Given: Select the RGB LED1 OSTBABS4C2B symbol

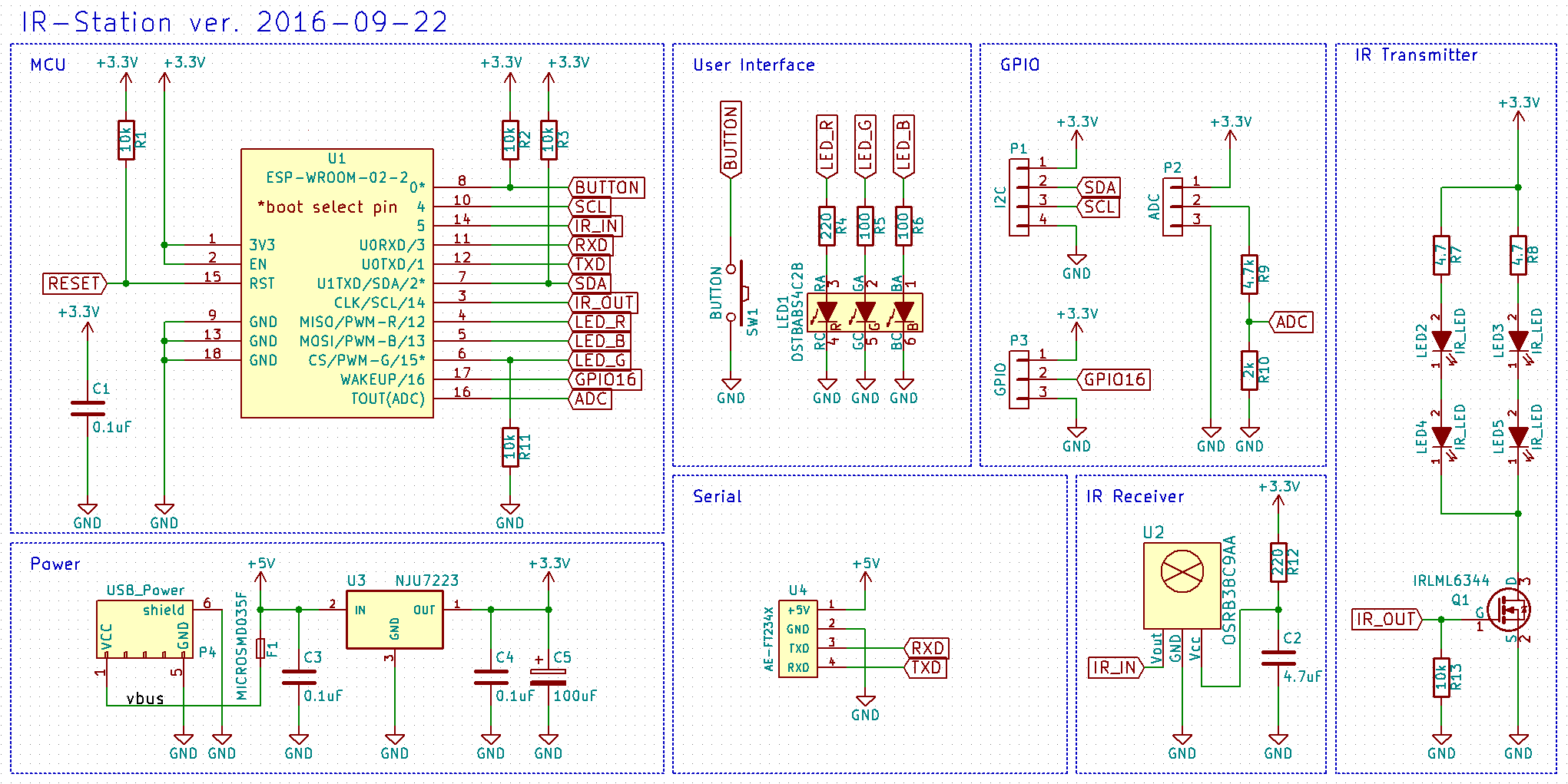Looking at the screenshot, I should tap(865, 313).
